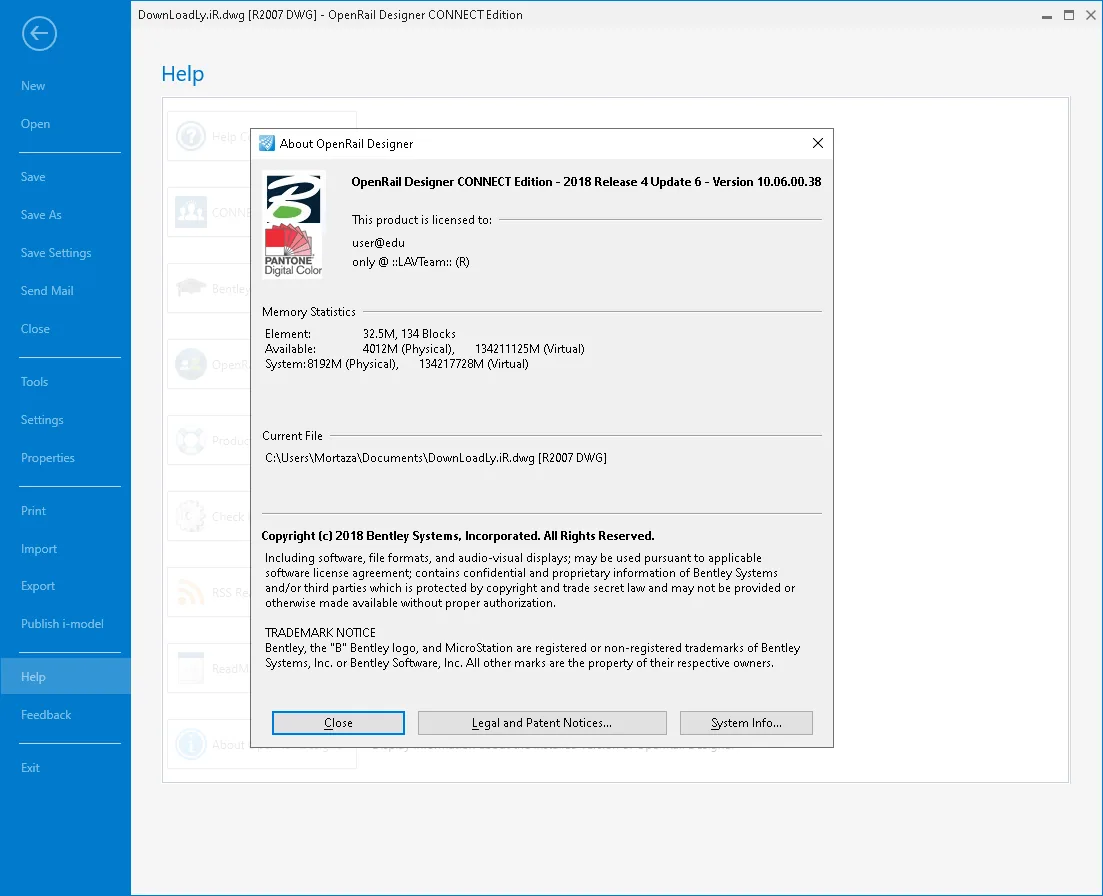
Task: Open Properties from sidebar
Action: point(48,458)
